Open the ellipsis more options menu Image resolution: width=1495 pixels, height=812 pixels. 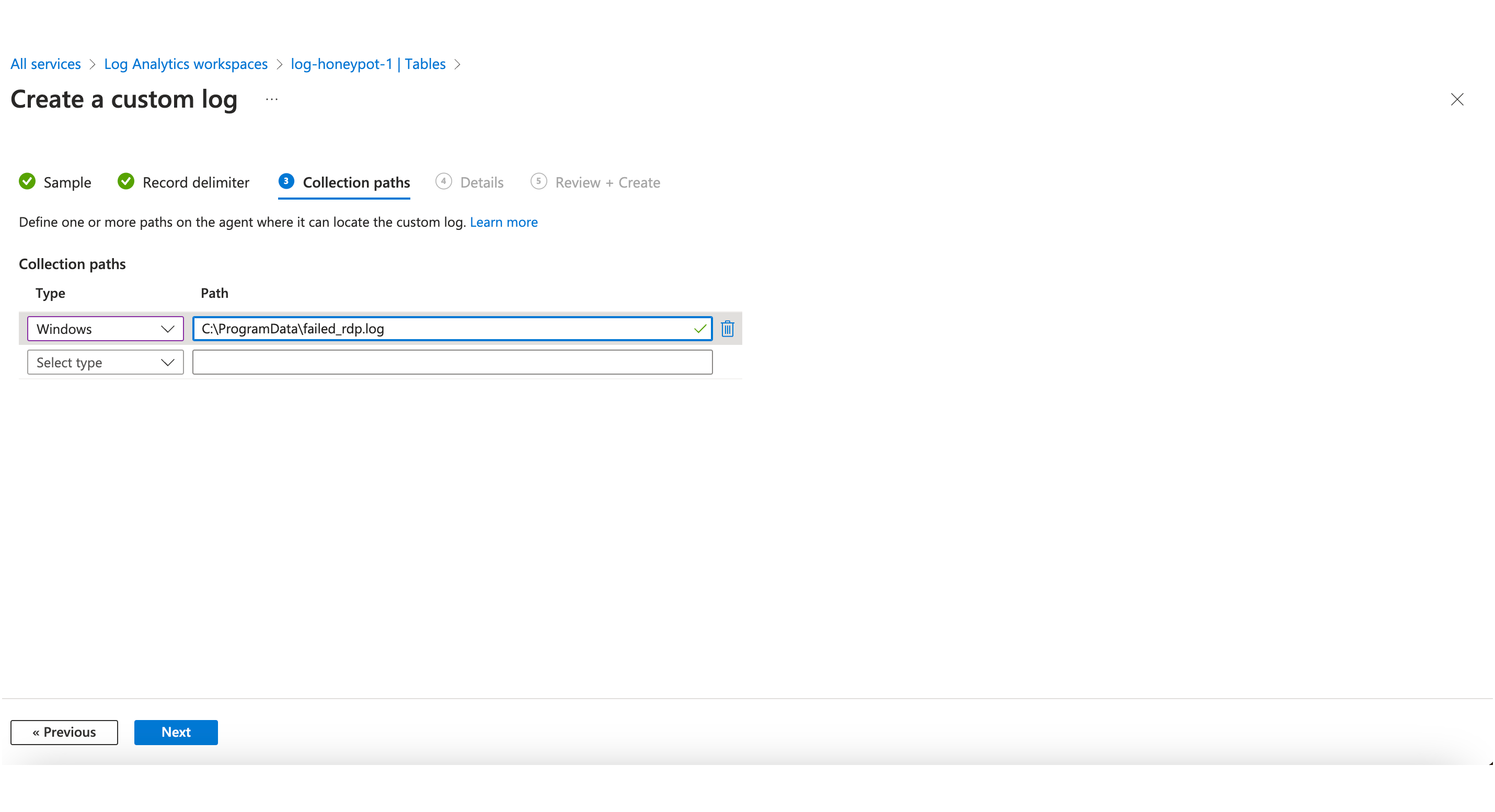point(272,99)
